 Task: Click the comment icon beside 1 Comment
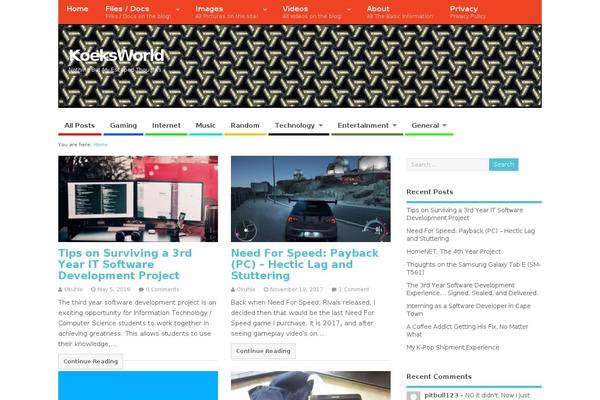tap(334, 290)
